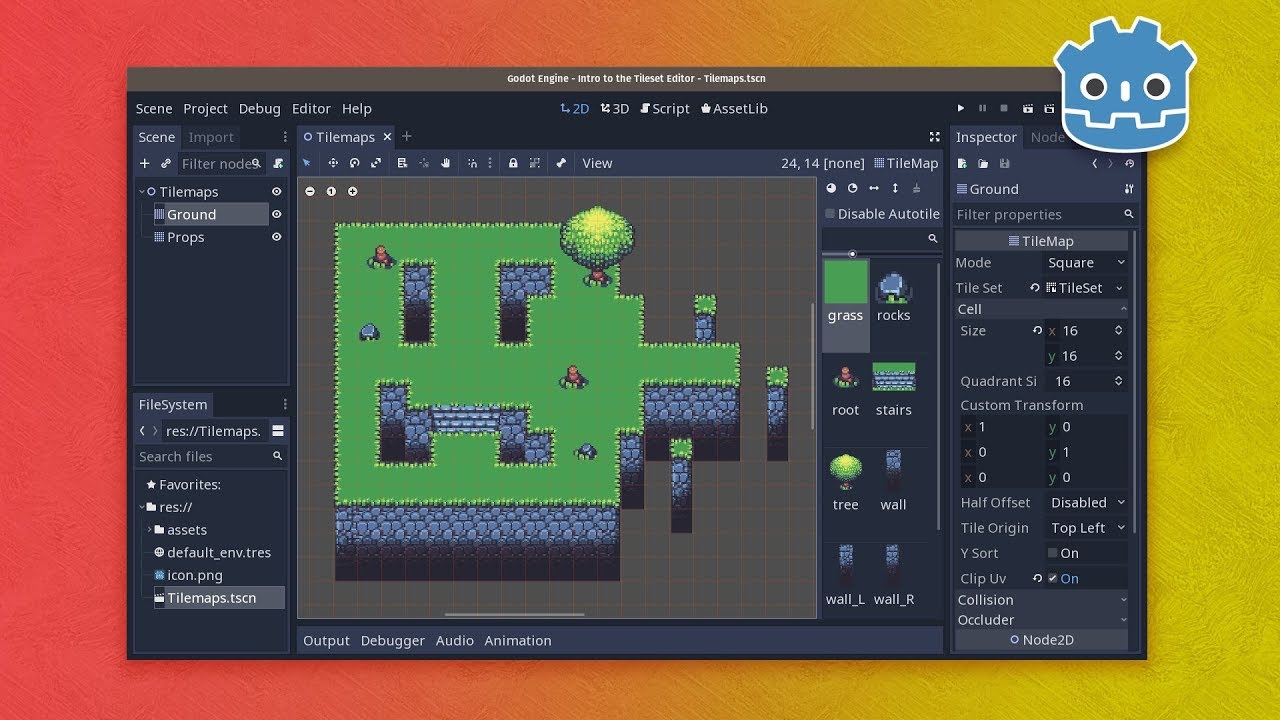Image resolution: width=1280 pixels, height=720 pixels.
Task: Go to previous object in Inspector history
Action: pos(1095,163)
